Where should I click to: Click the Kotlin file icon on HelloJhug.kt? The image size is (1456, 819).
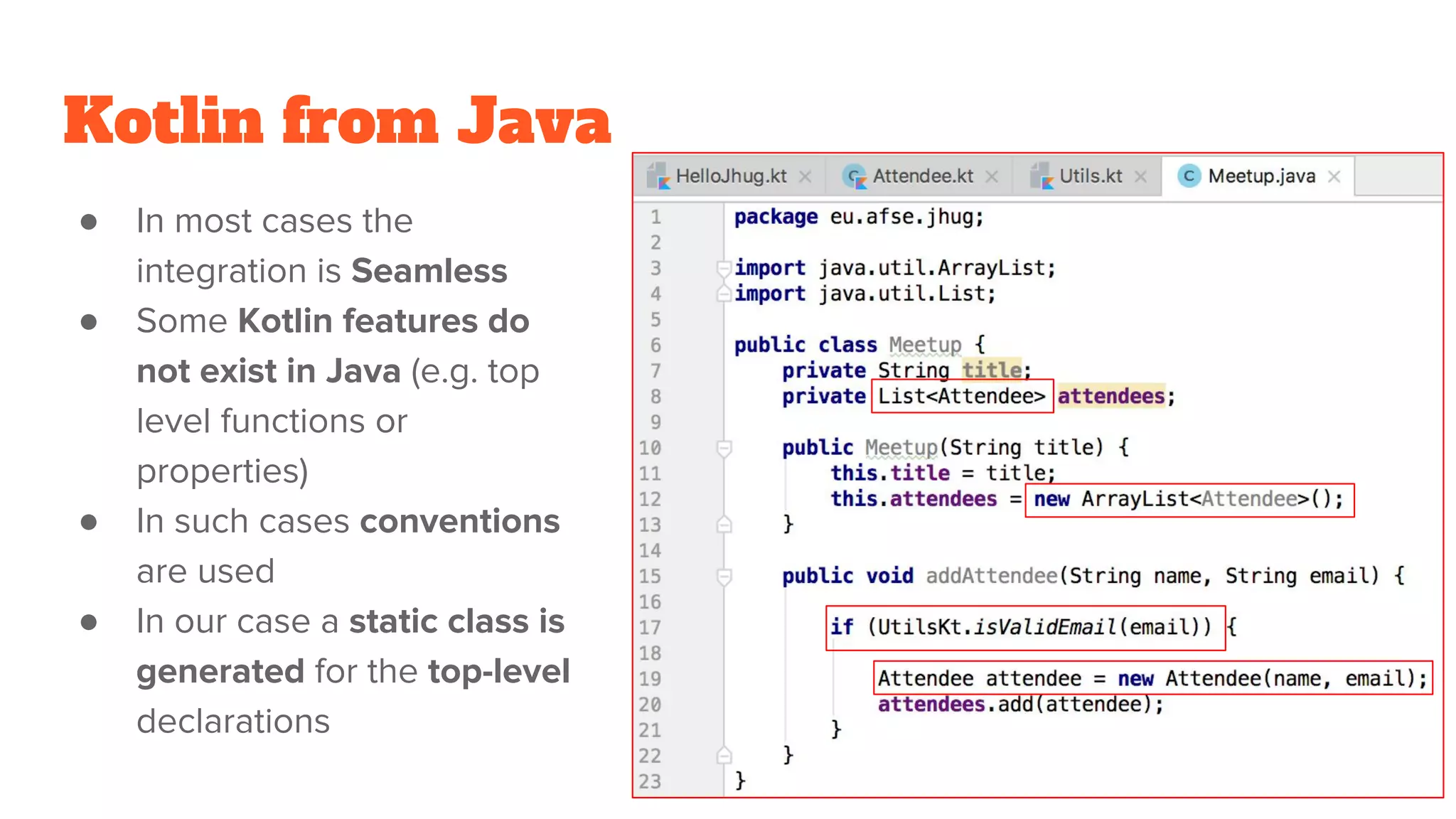[658, 176]
